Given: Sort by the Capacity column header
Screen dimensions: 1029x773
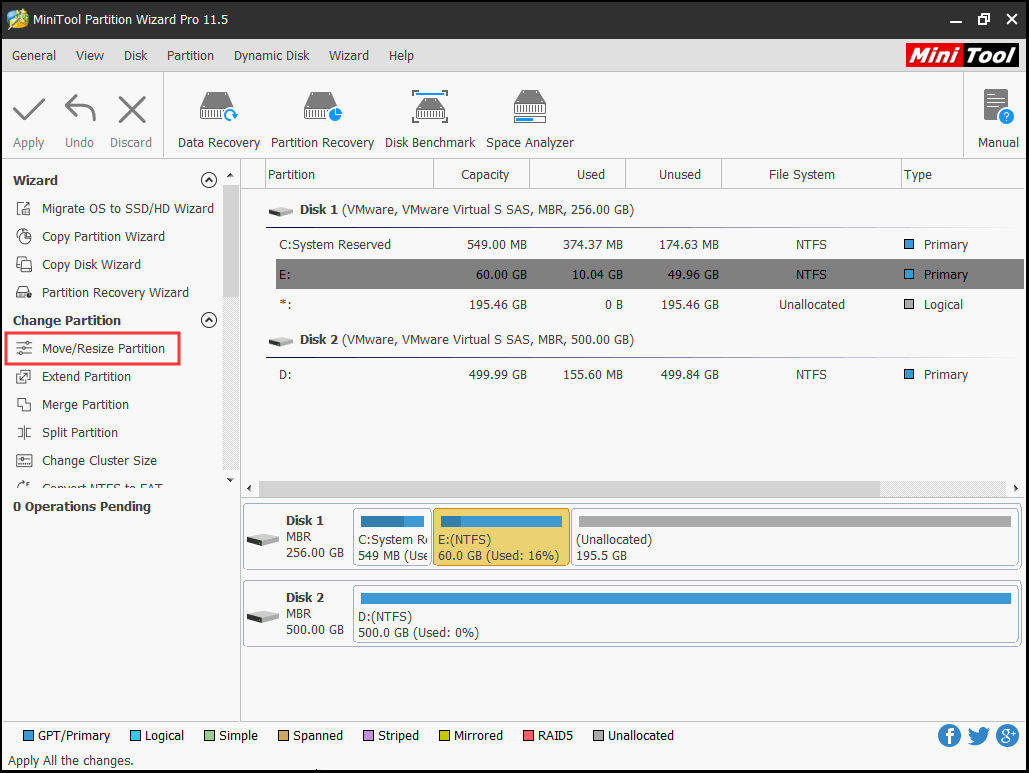Looking at the screenshot, I should coord(485,175).
